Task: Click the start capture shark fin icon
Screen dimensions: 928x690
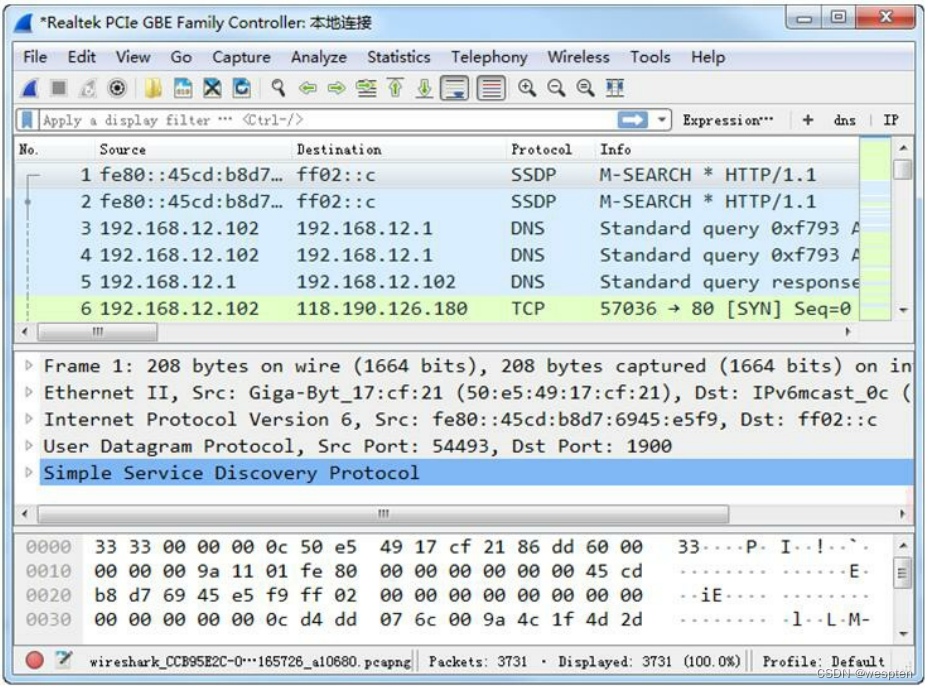Action: point(30,88)
